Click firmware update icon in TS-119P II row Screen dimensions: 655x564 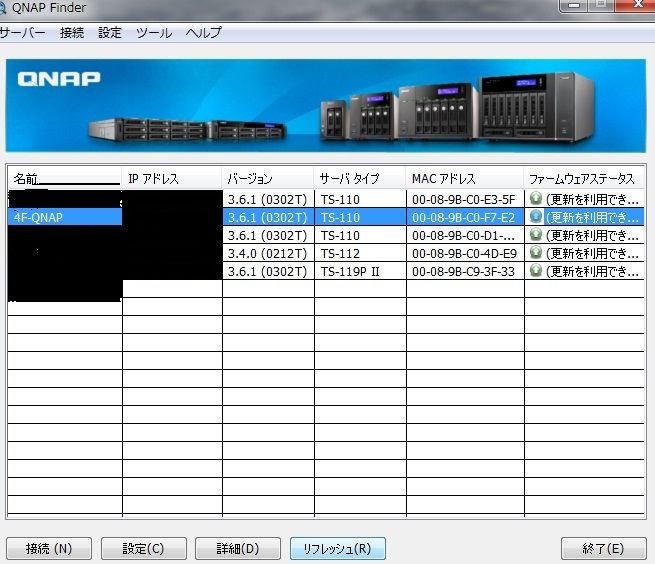(536, 270)
